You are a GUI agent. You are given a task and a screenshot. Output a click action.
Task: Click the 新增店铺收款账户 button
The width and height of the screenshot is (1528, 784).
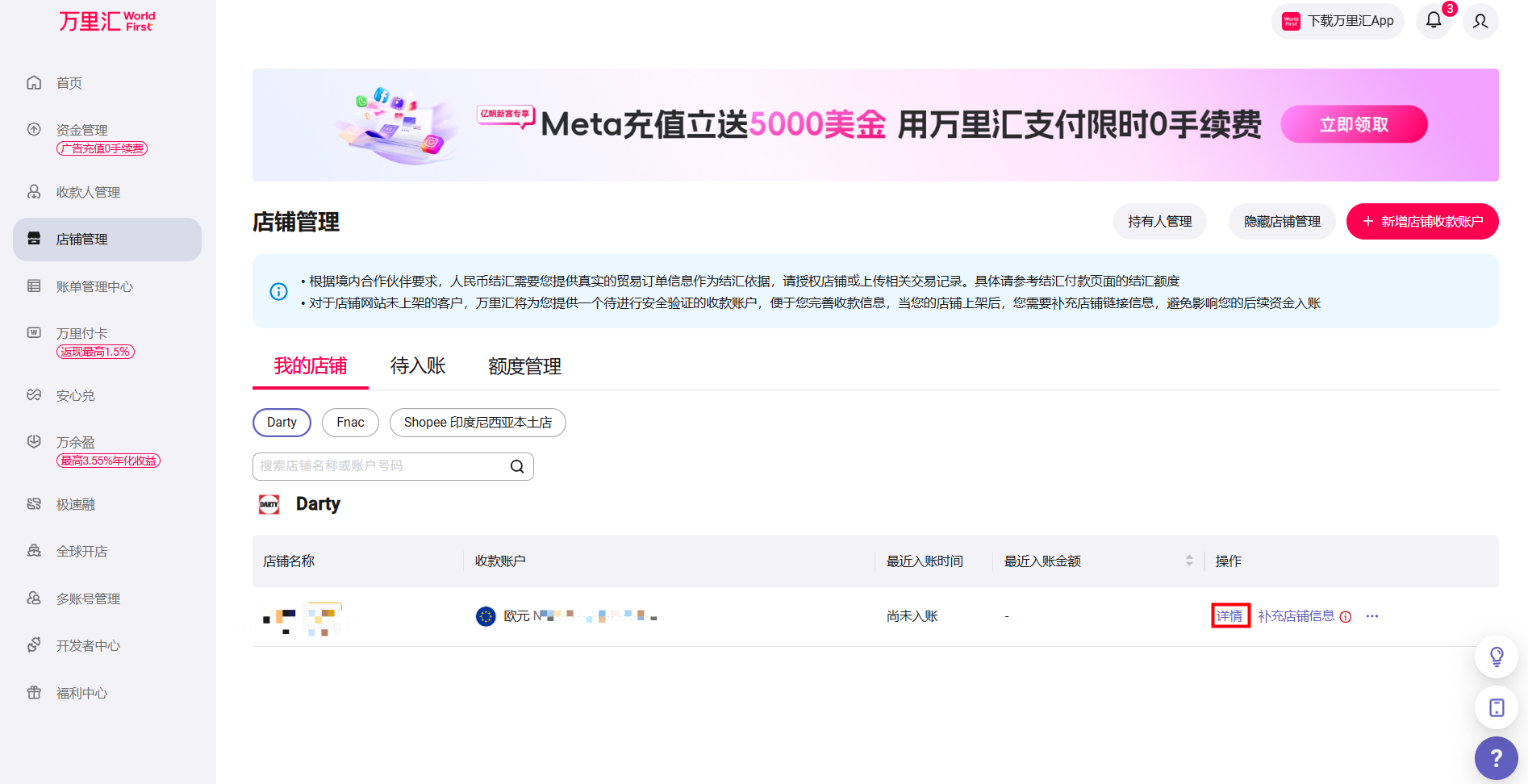click(1422, 222)
